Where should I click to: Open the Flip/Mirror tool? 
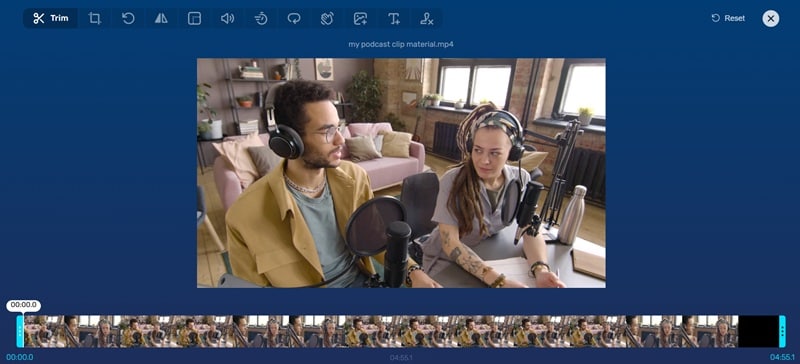click(x=161, y=18)
